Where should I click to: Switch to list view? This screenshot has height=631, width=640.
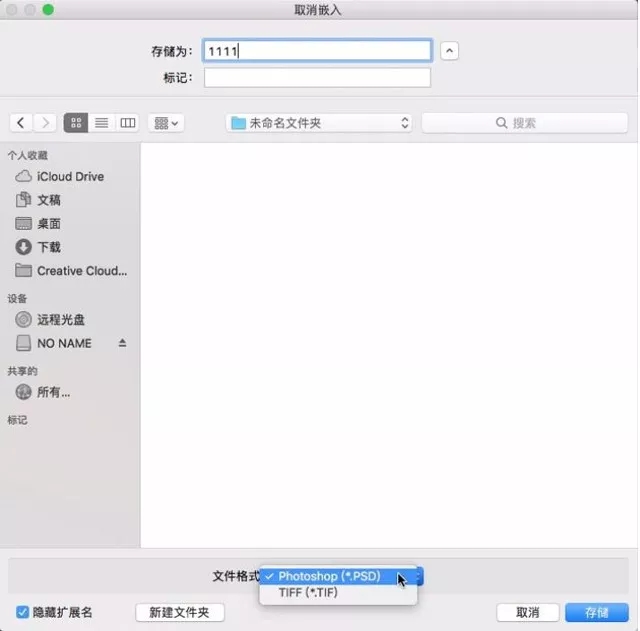101,123
